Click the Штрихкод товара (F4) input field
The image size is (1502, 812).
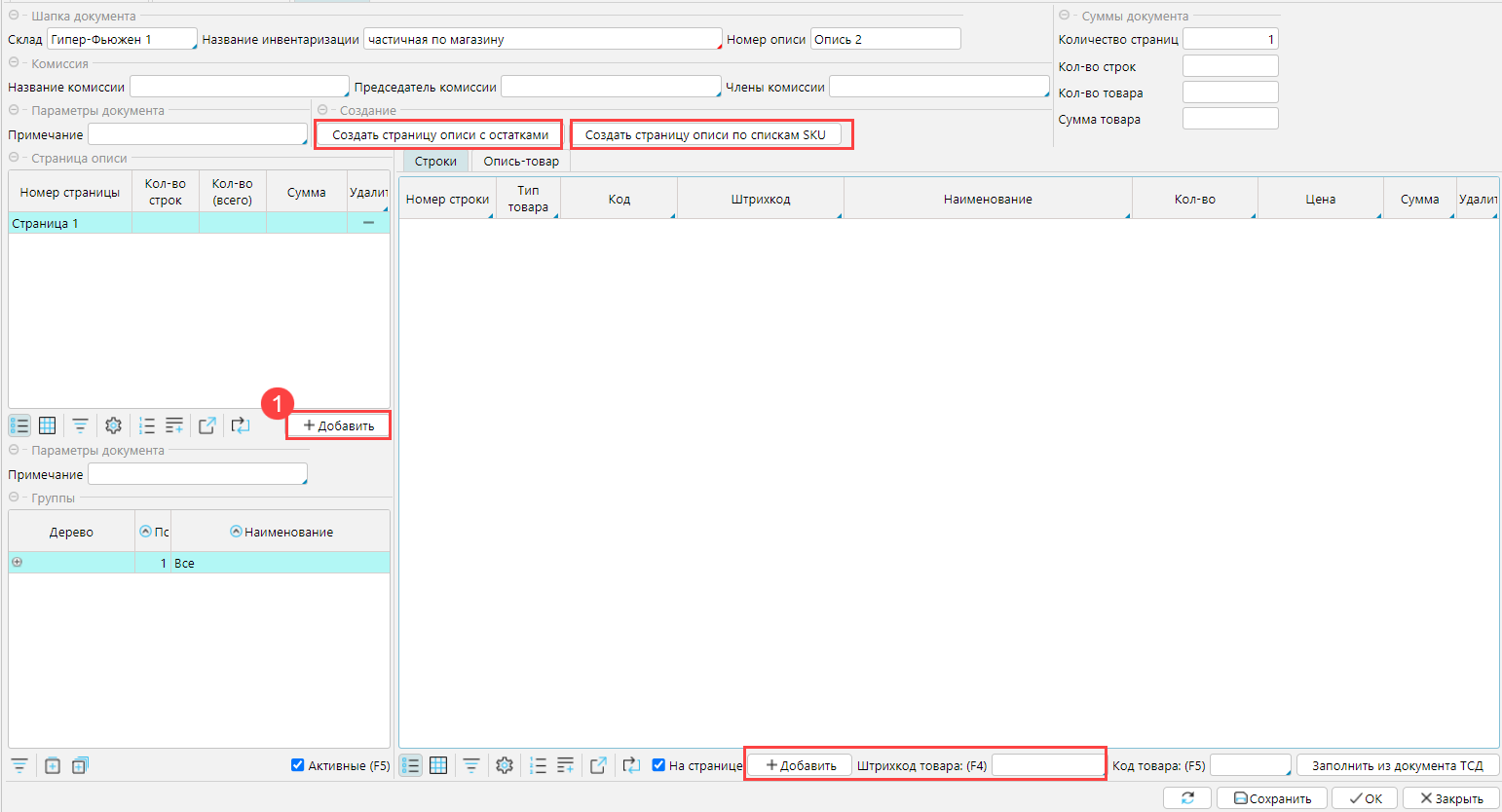coord(1047,766)
